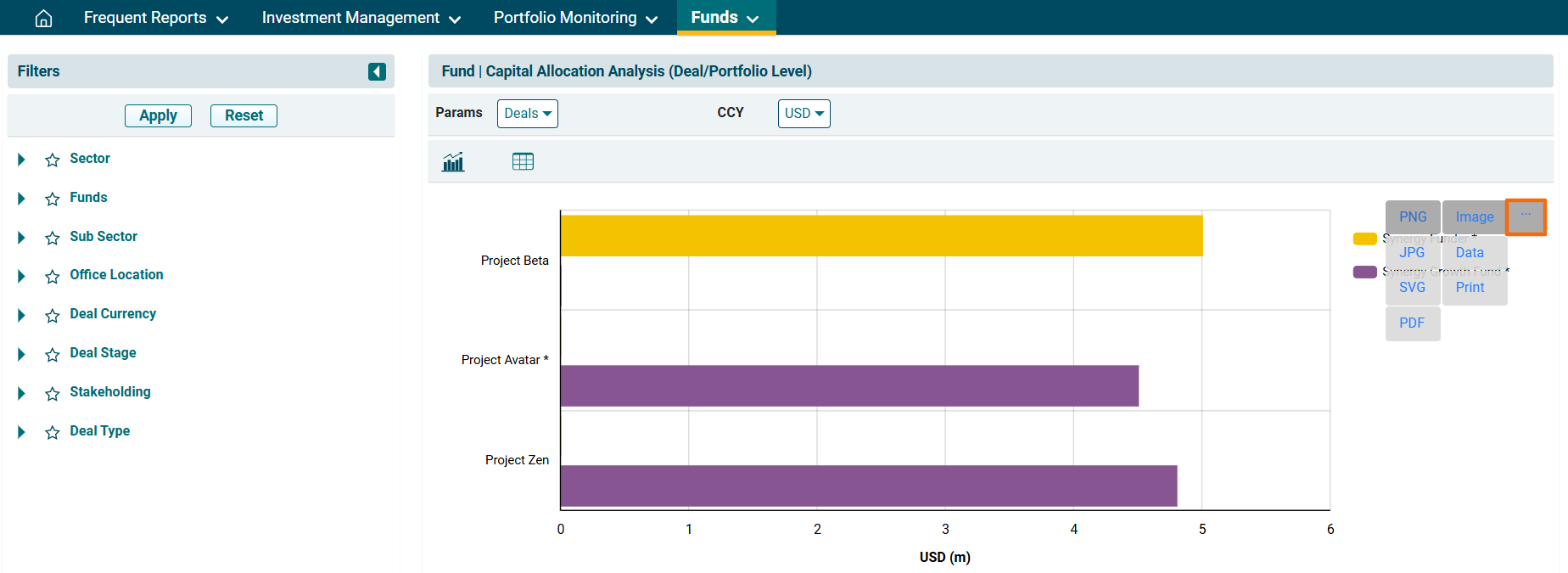Open the CCY USD dropdown
Viewport: 1568px width, 573px height.
click(804, 114)
